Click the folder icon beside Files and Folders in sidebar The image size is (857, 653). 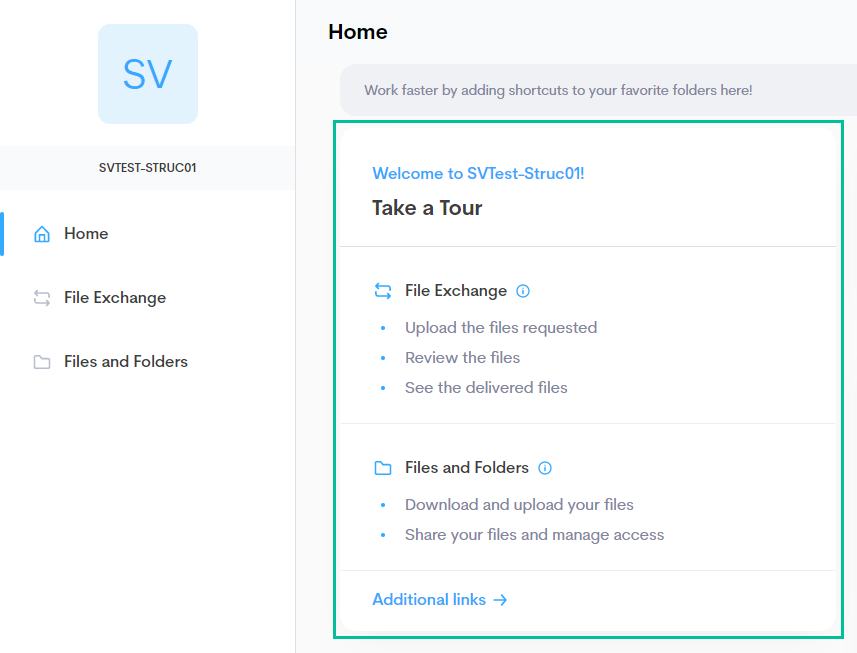click(42, 362)
